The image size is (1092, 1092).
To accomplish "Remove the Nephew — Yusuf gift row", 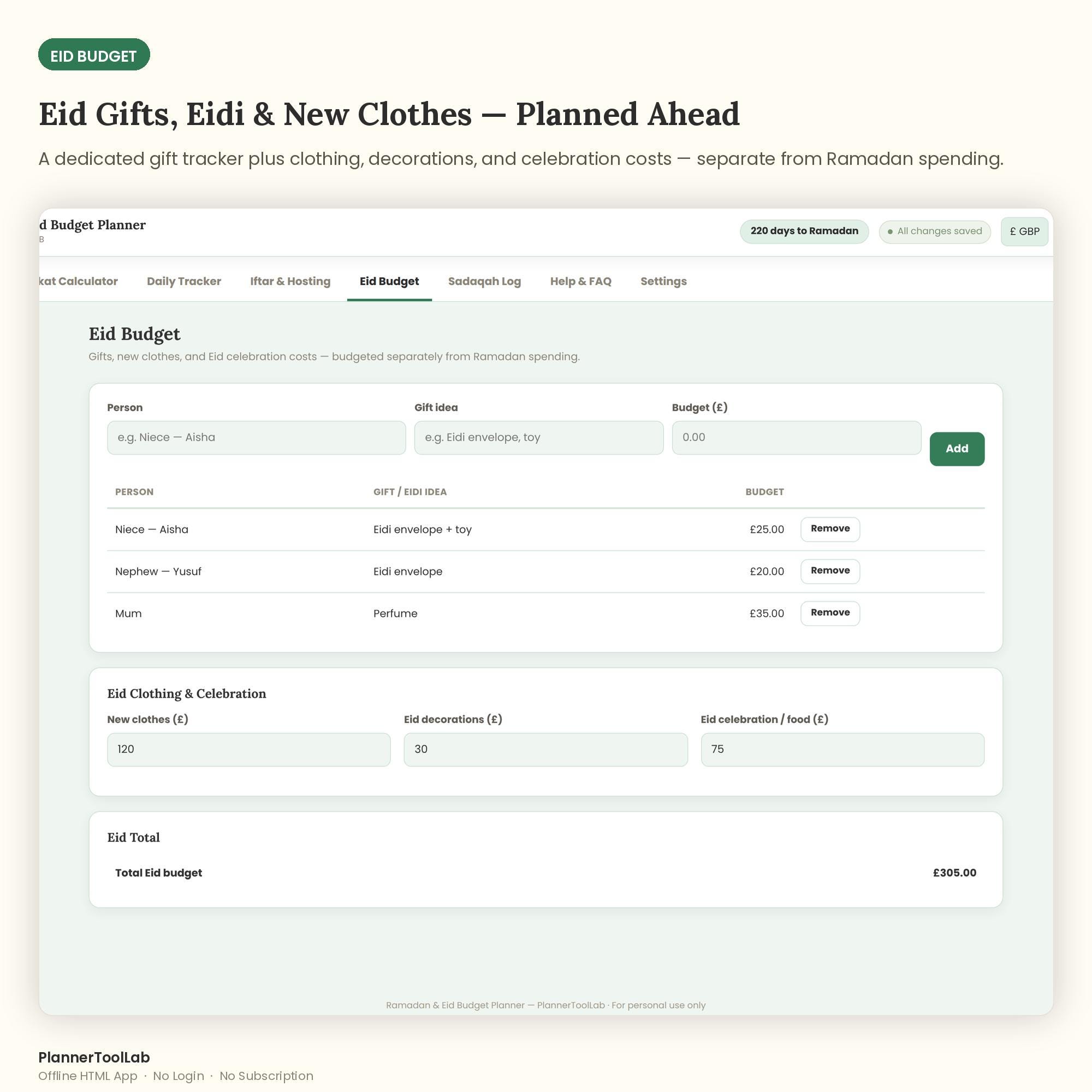I will click(x=830, y=571).
